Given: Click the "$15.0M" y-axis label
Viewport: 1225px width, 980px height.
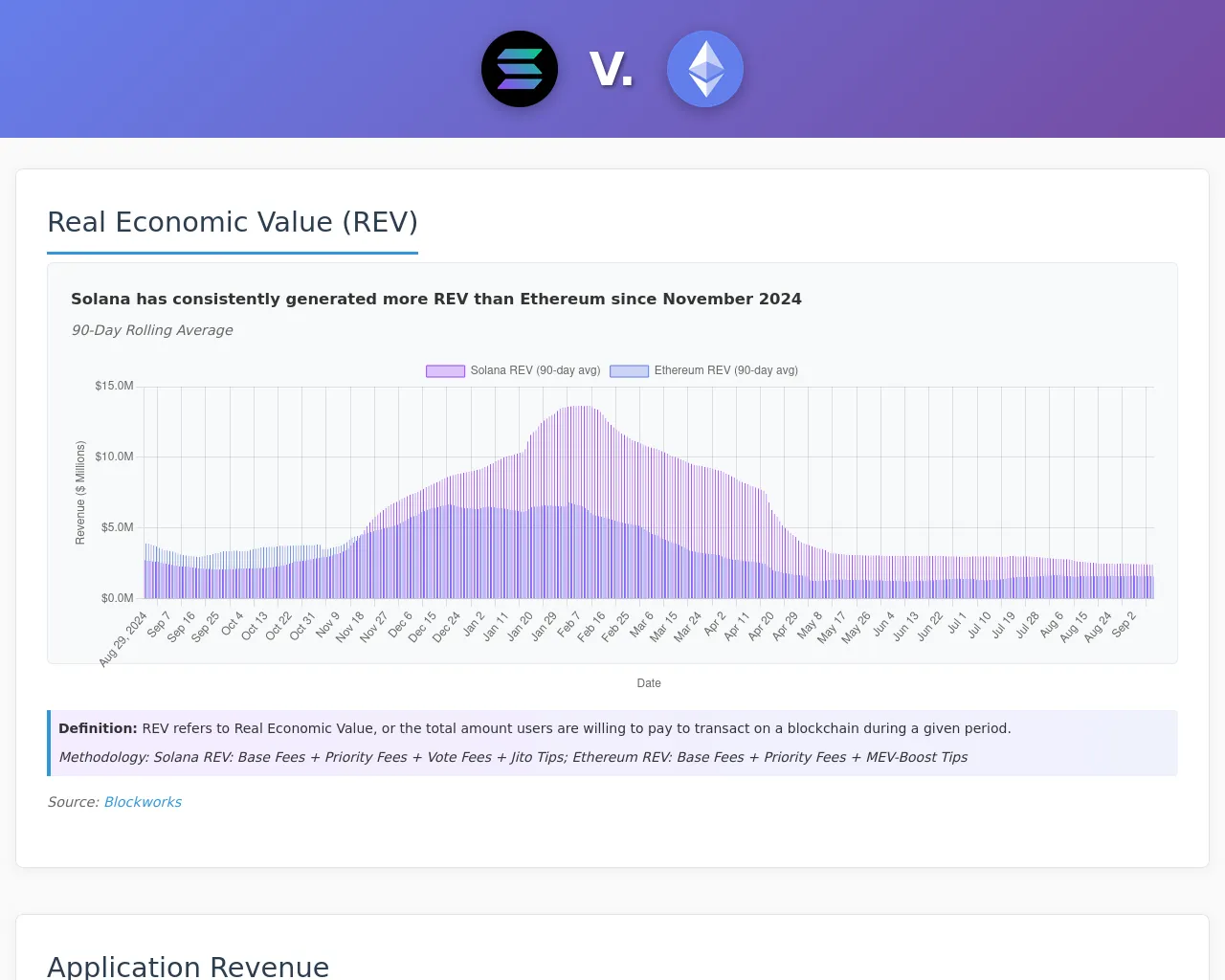Looking at the screenshot, I should pos(114,386).
